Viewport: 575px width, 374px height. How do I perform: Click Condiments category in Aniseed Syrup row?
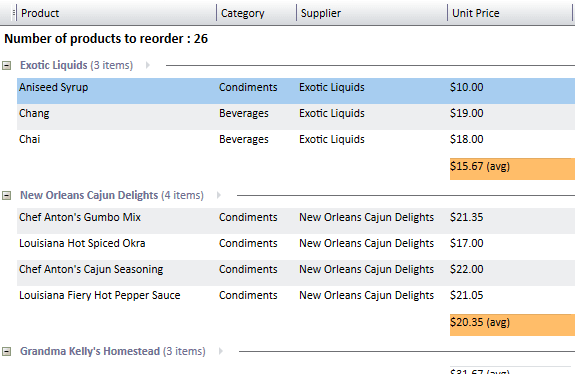pos(248,87)
